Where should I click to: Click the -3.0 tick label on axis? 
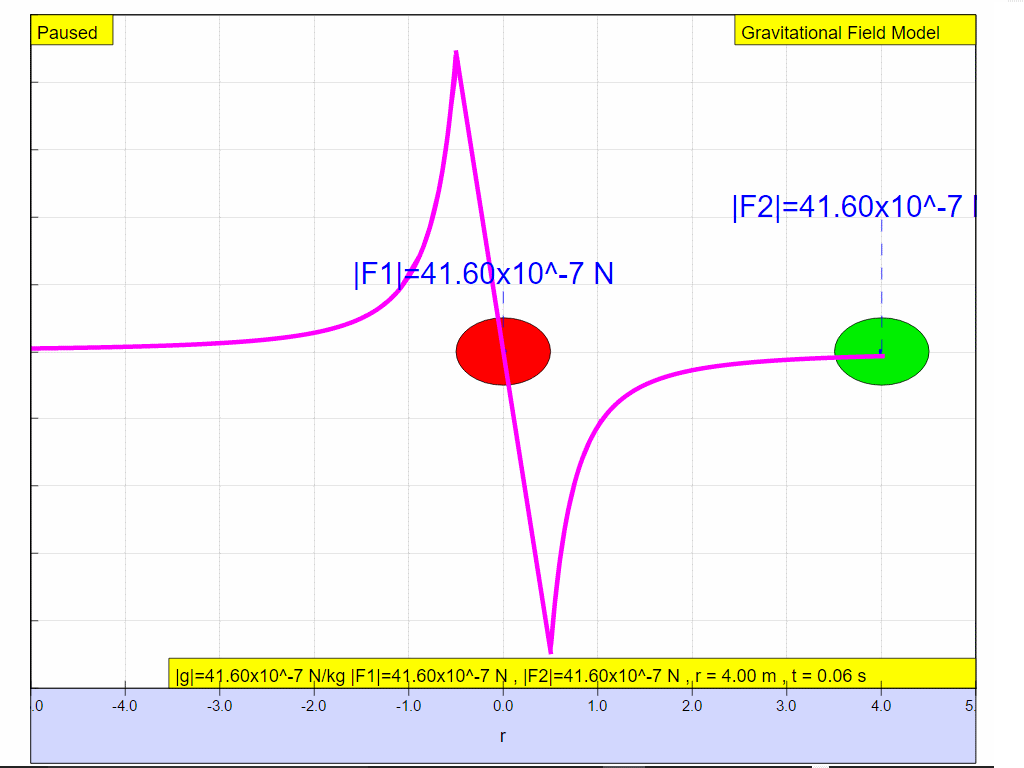(219, 706)
